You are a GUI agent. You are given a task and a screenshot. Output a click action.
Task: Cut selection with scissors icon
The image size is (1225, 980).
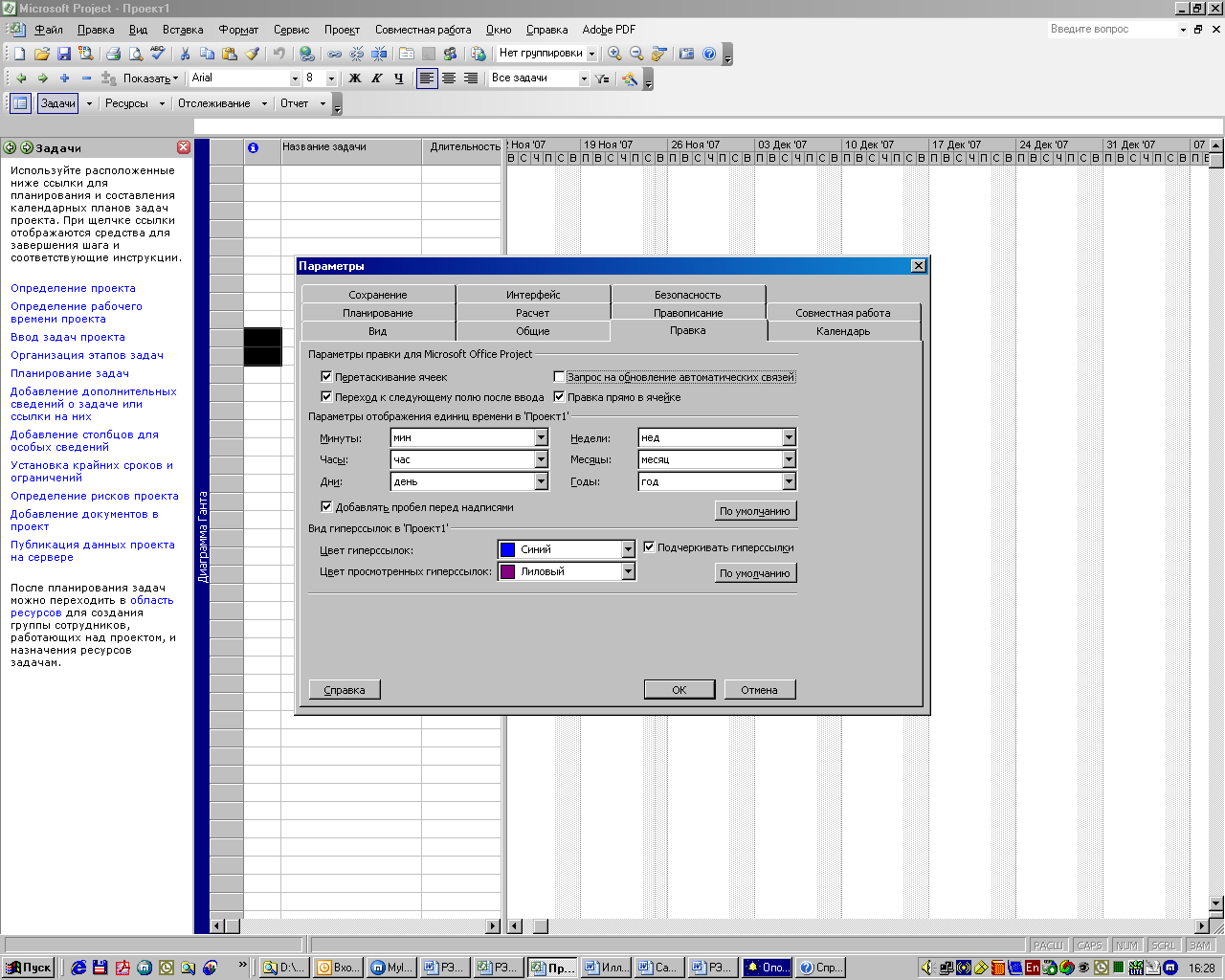click(185, 54)
